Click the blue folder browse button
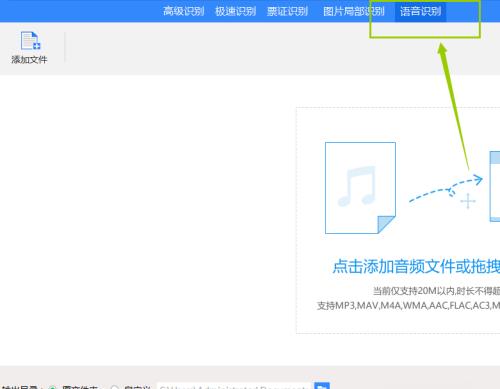Image resolution: width=500 pixels, height=389 pixels. [322, 386]
